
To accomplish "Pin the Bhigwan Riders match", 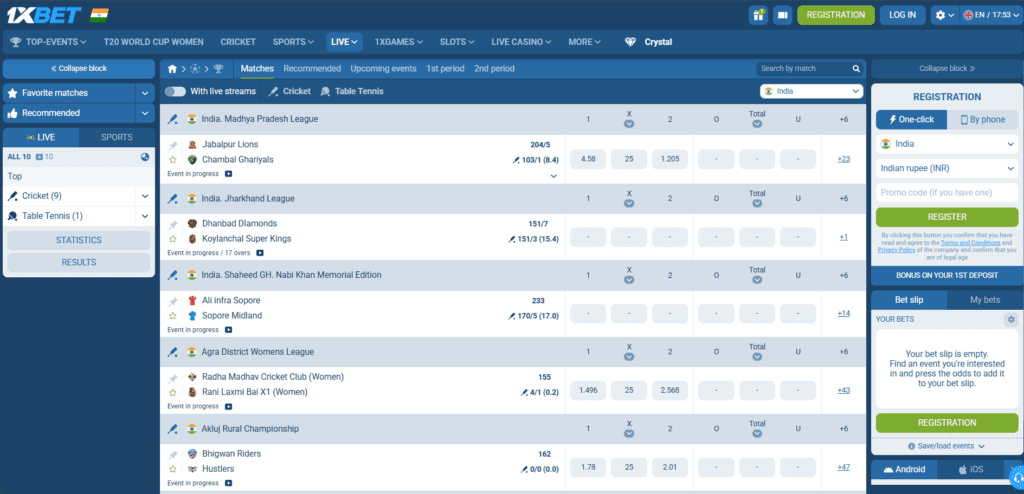I will [173, 454].
